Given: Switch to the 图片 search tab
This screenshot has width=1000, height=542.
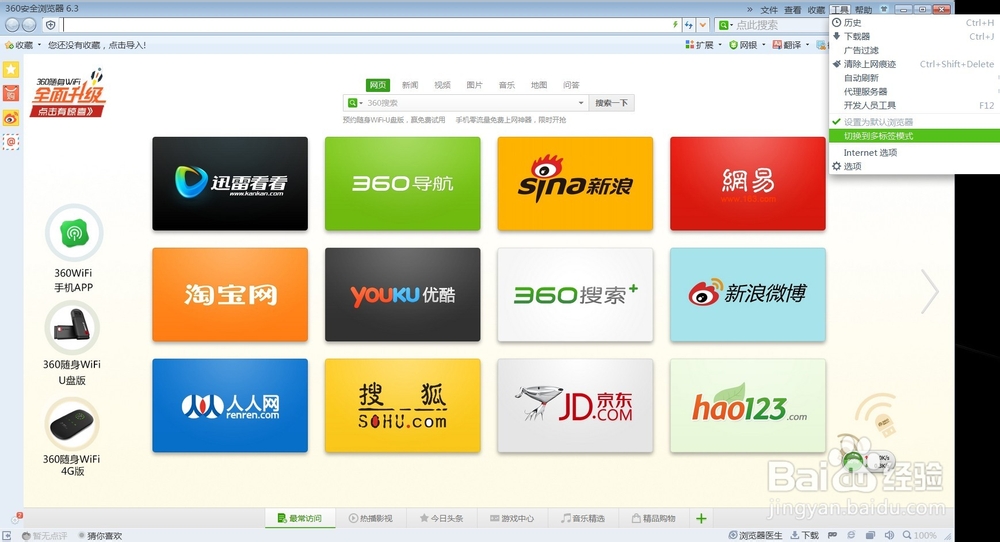Looking at the screenshot, I should tap(474, 85).
